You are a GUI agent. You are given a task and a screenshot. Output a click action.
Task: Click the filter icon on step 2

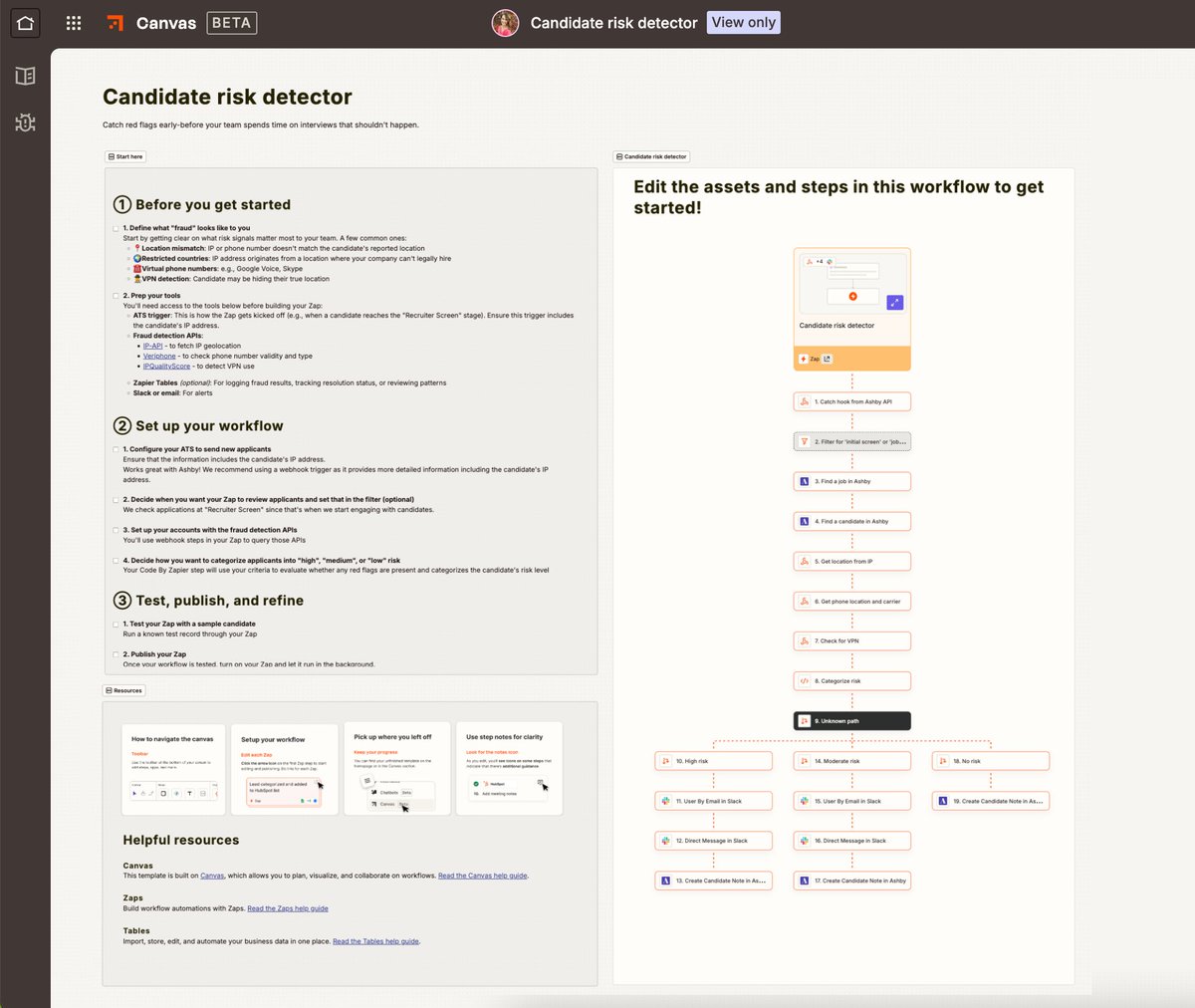805,441
